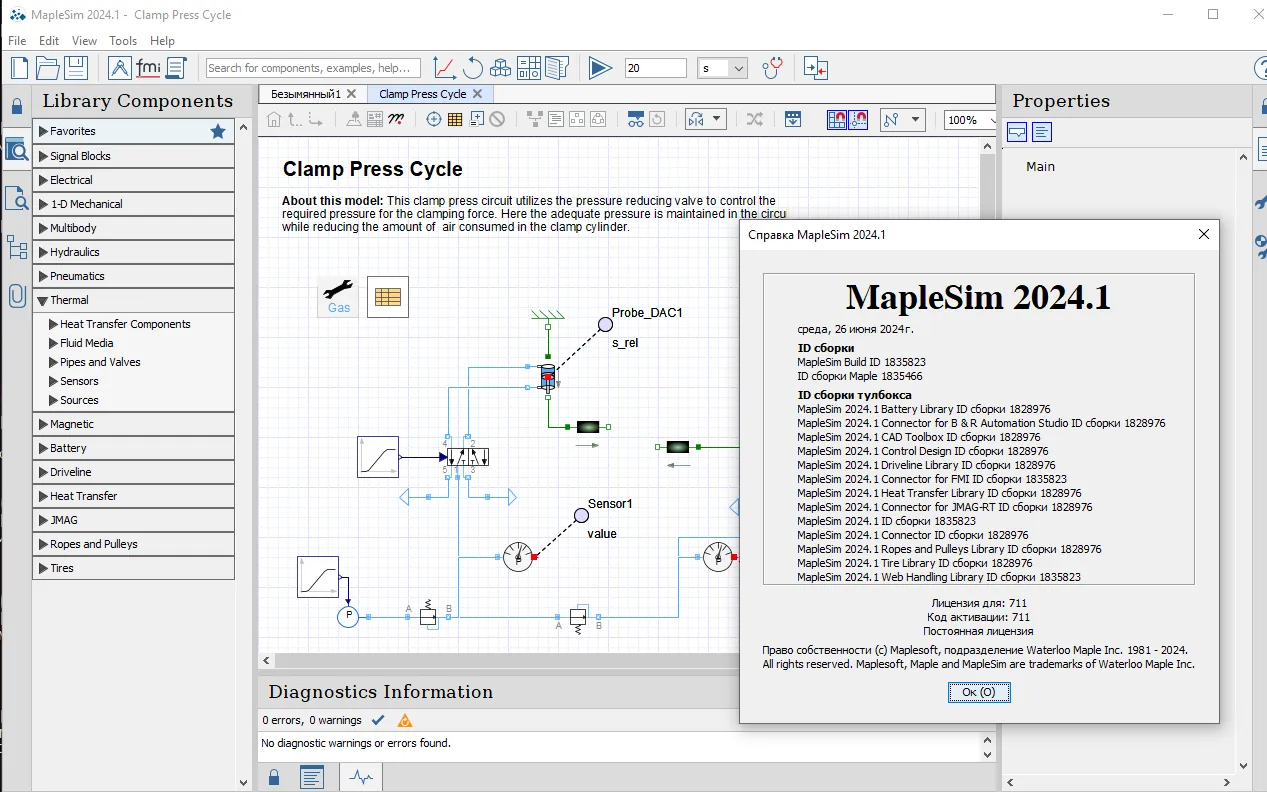Click the component search field
1267x792 pixels.
tap(312, 68)
